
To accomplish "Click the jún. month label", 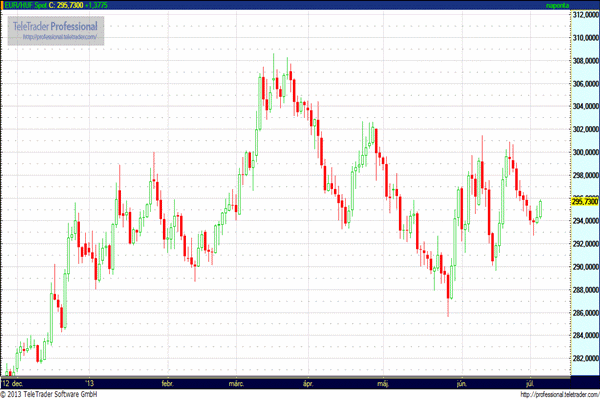I will 461,382.
